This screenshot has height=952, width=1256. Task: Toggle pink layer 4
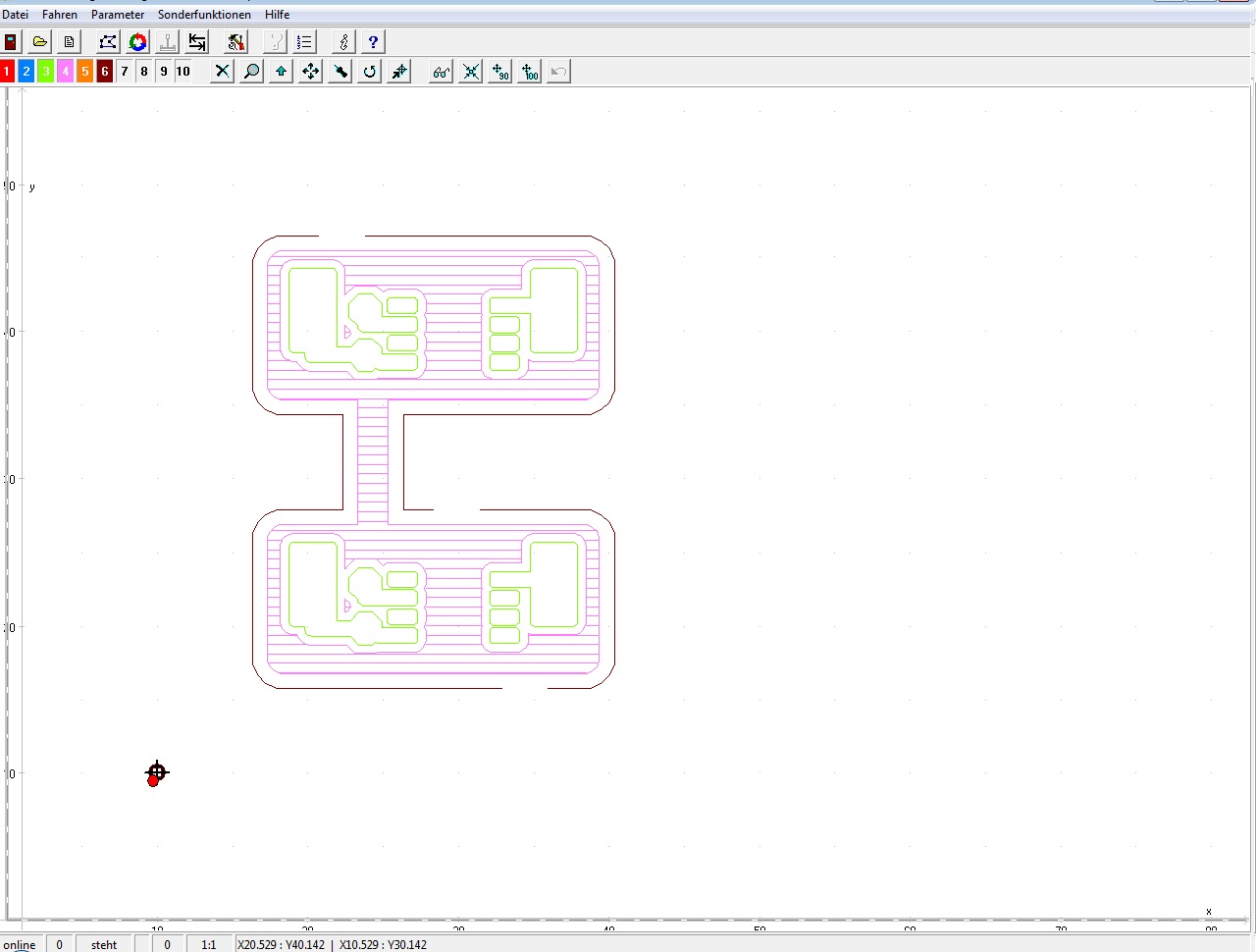coord(66,72)
